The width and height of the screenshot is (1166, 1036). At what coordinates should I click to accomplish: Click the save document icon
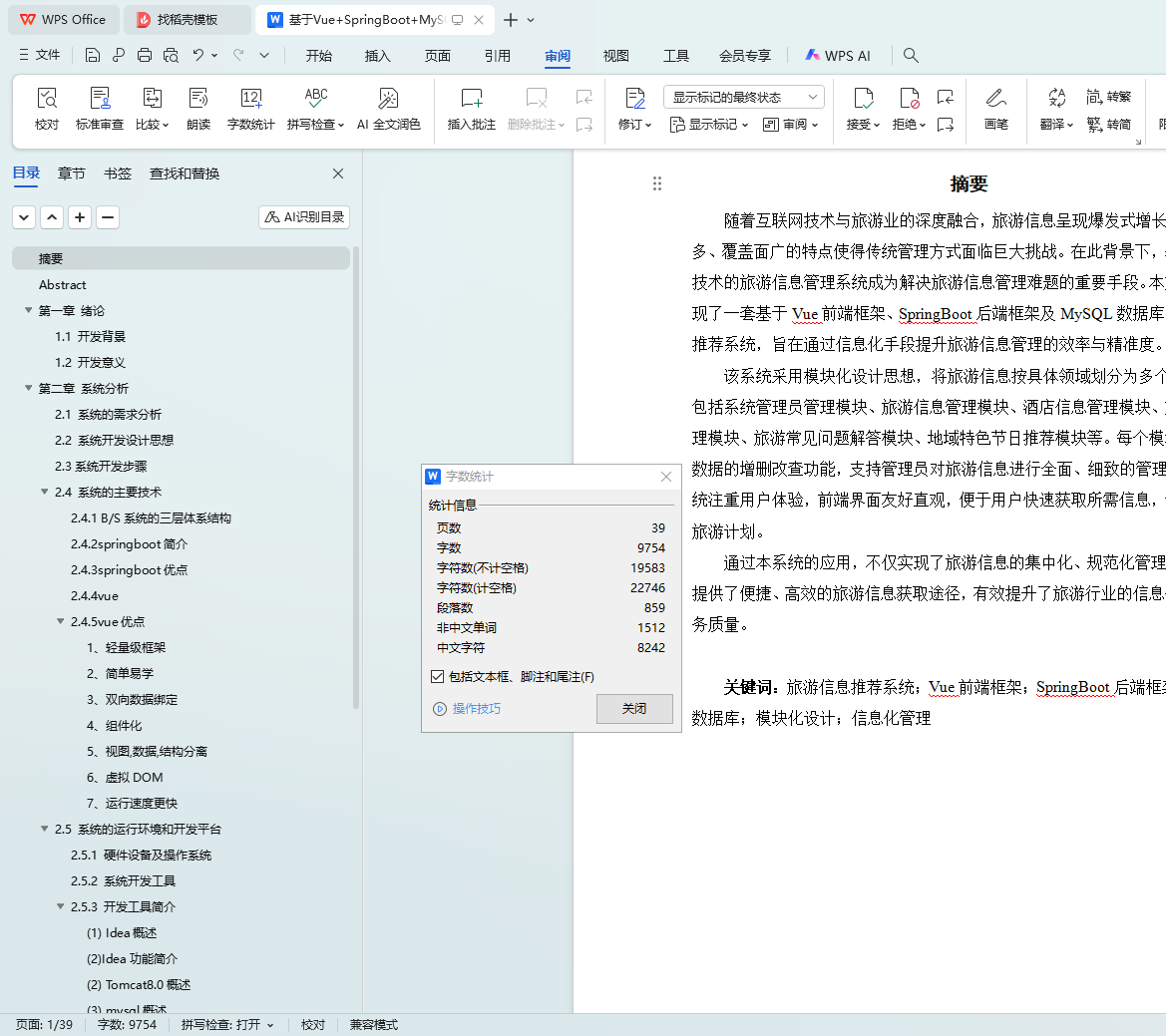92,55
